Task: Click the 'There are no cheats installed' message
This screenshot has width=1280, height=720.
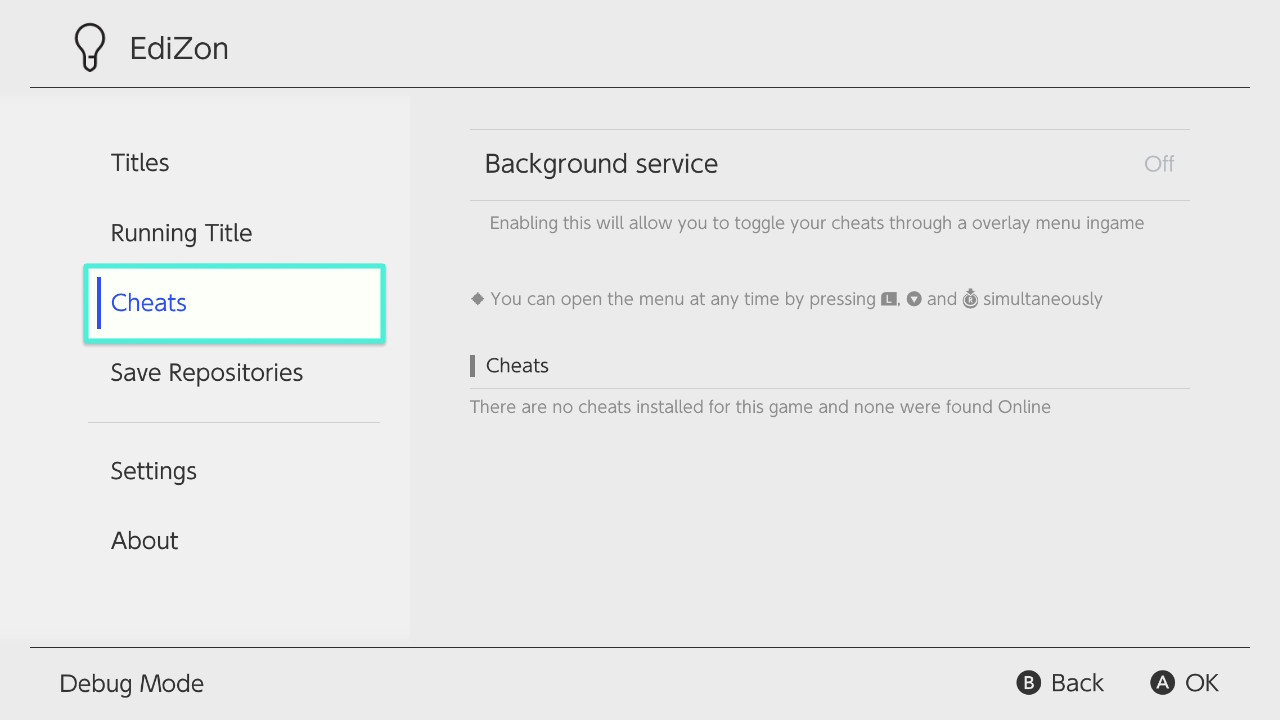Action: (760, 407)
